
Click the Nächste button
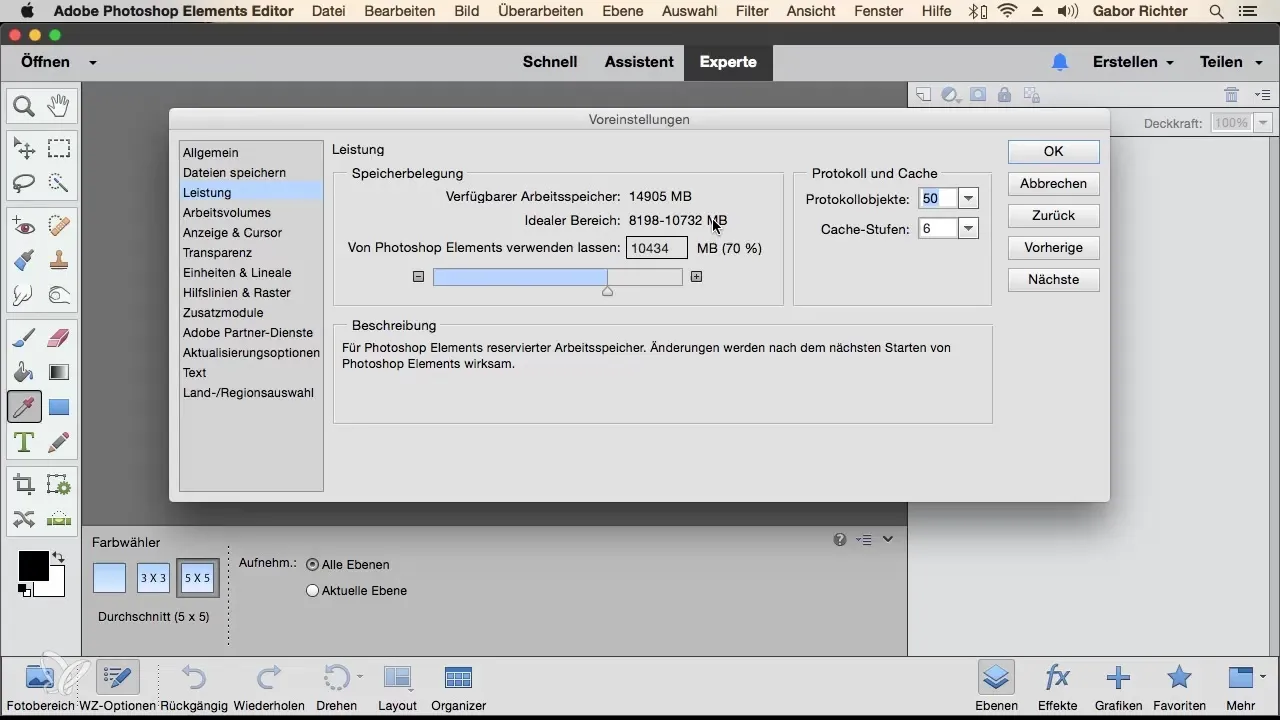coord(1054,280)
